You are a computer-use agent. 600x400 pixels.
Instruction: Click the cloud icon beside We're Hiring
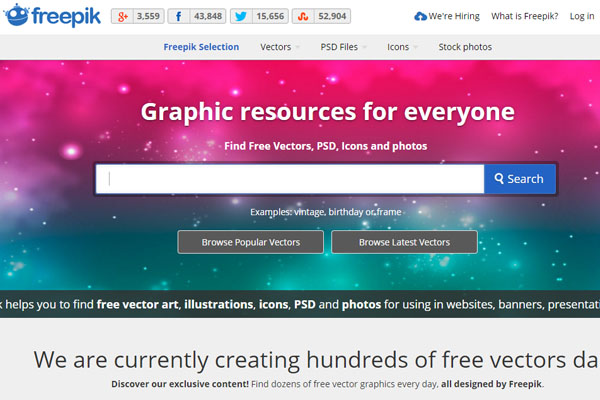[420, 16]
